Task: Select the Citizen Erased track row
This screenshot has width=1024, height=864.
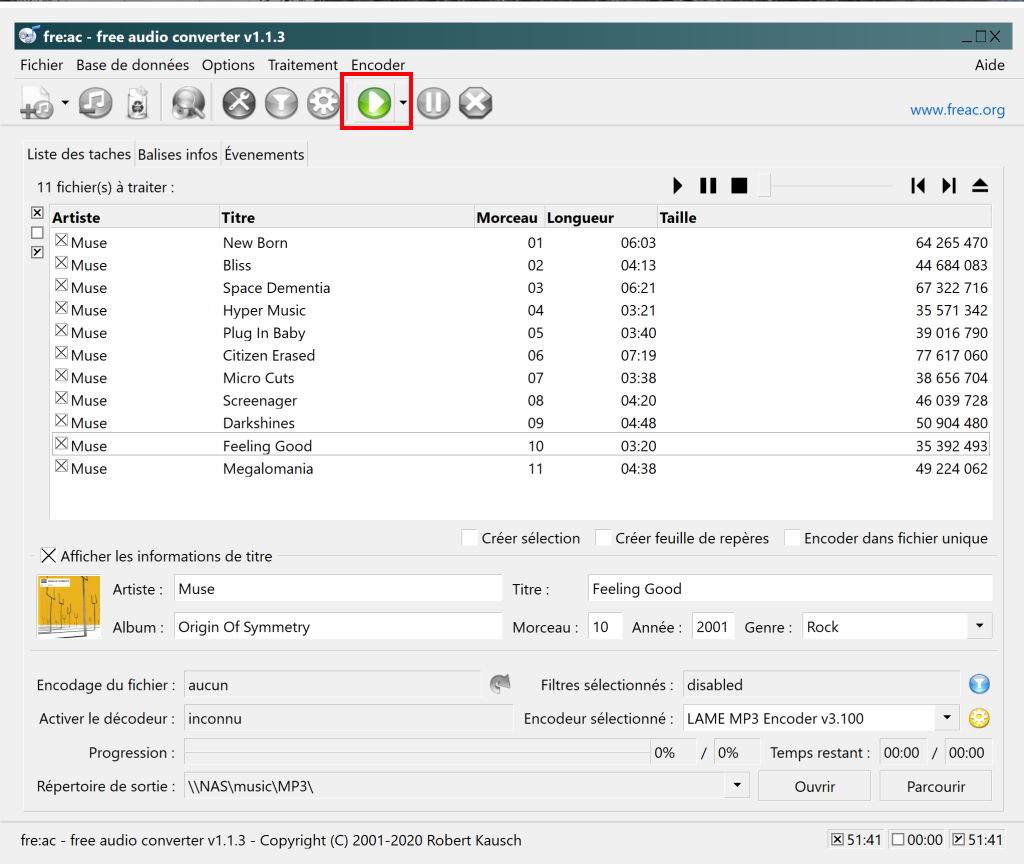Action: [520, 355]
